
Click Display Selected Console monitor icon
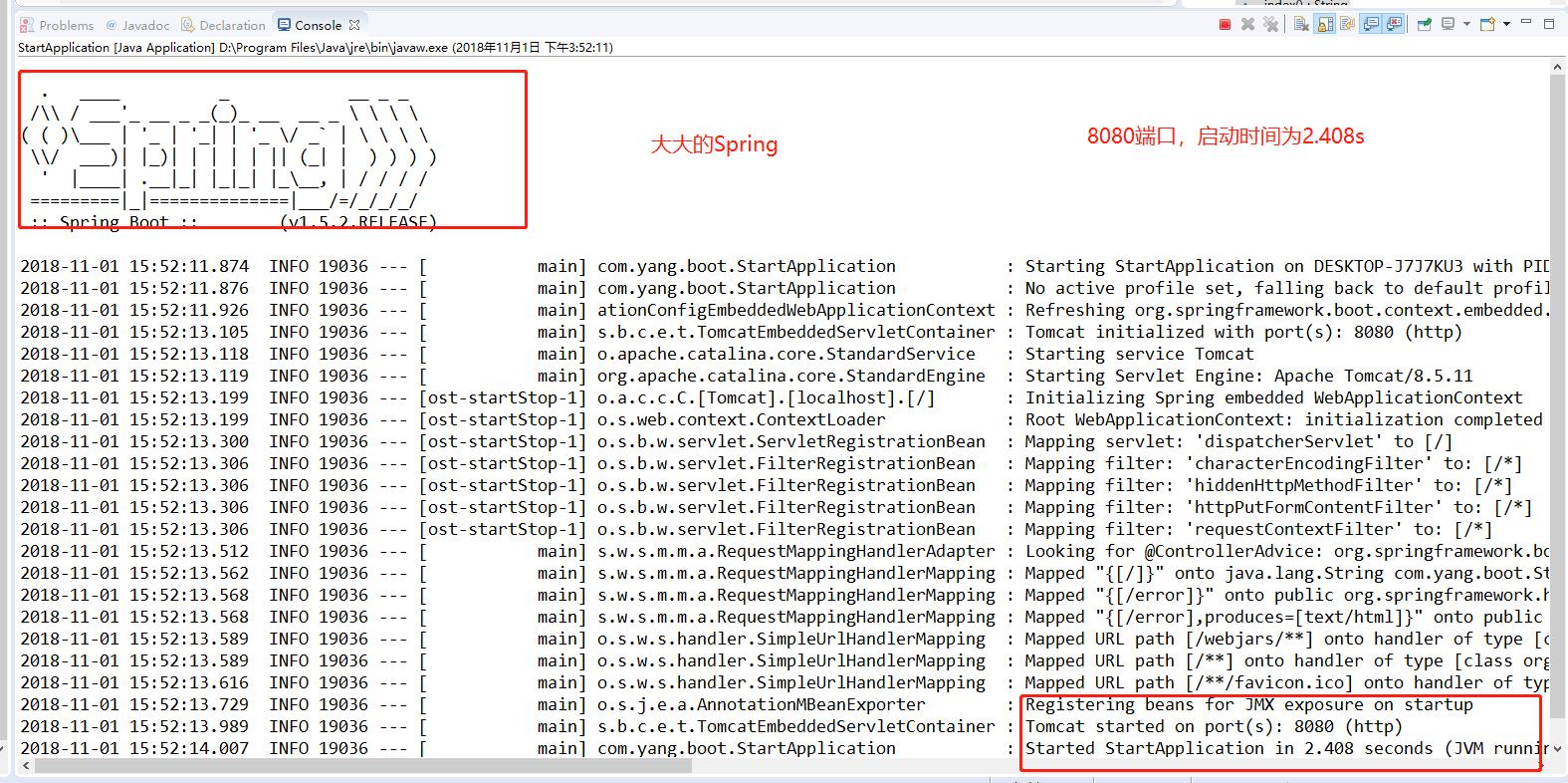1448,24
